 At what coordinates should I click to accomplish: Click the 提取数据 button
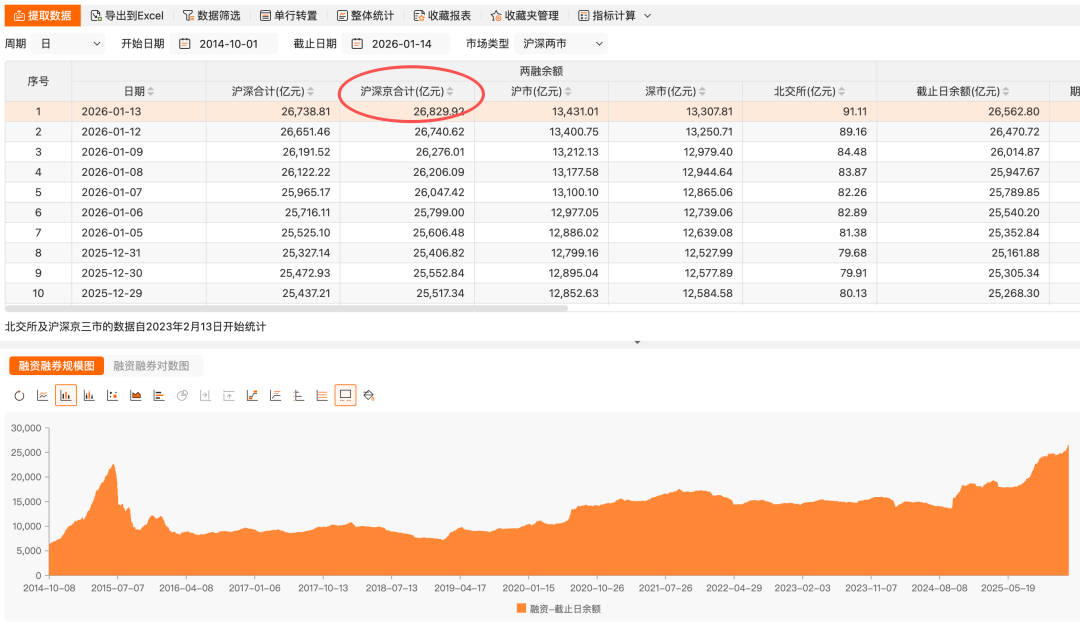(x=43, y=15)
